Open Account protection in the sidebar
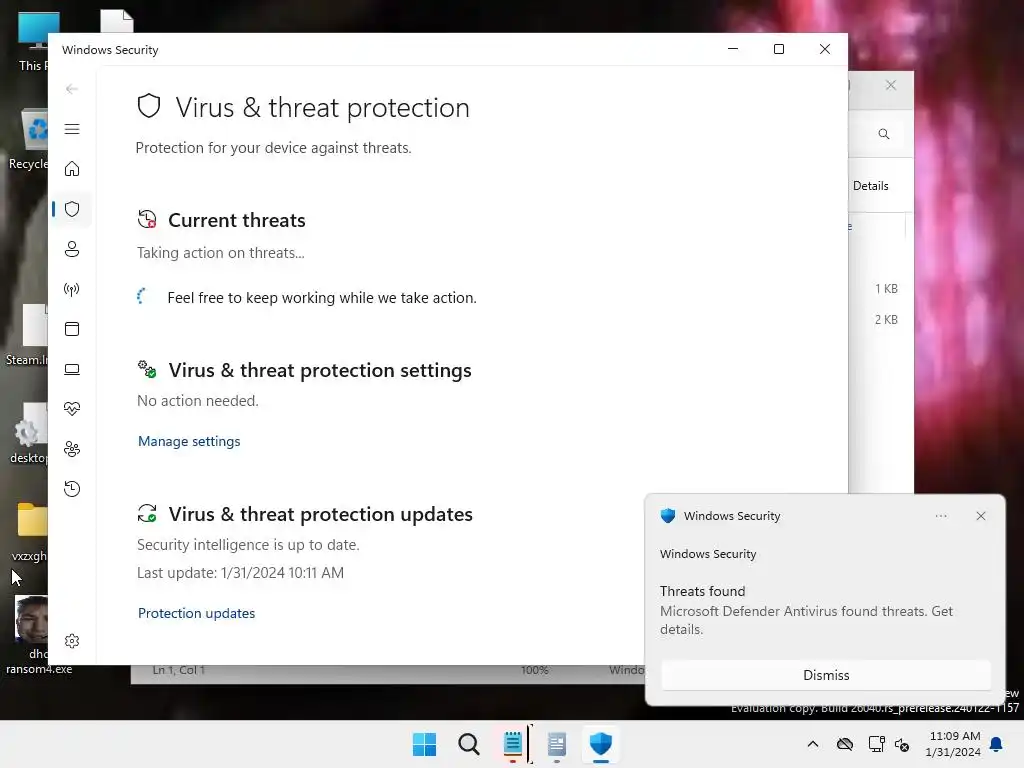The height and width of the screenshot is (768, 1024). click(x=72, y=249)
